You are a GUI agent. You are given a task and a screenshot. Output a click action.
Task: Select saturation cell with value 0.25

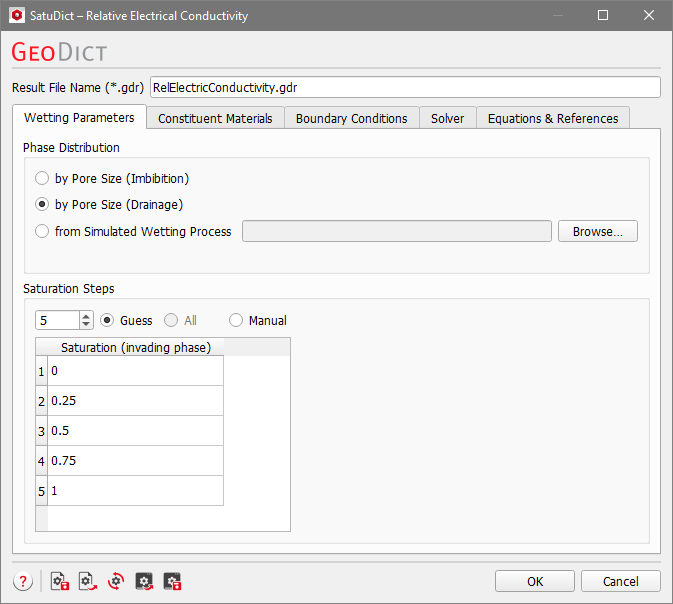click(135, 401)
